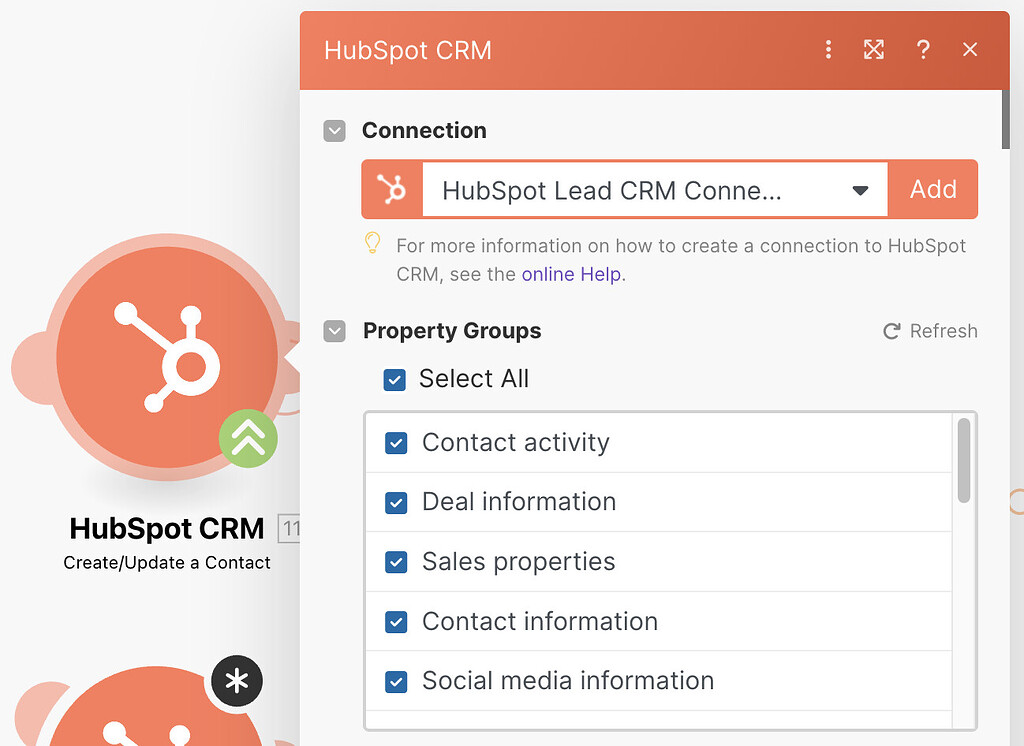Disable the Contact activity property group

[396, 442]
